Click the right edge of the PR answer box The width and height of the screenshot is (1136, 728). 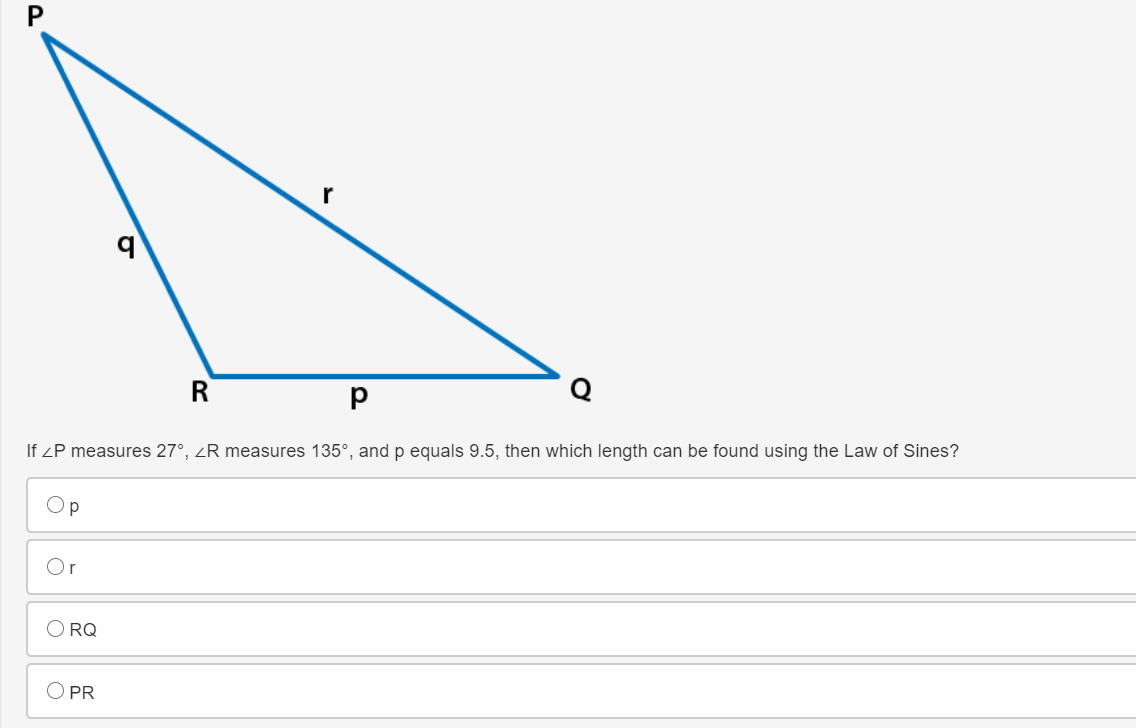pyautogui.click(x=1128, y=690)
